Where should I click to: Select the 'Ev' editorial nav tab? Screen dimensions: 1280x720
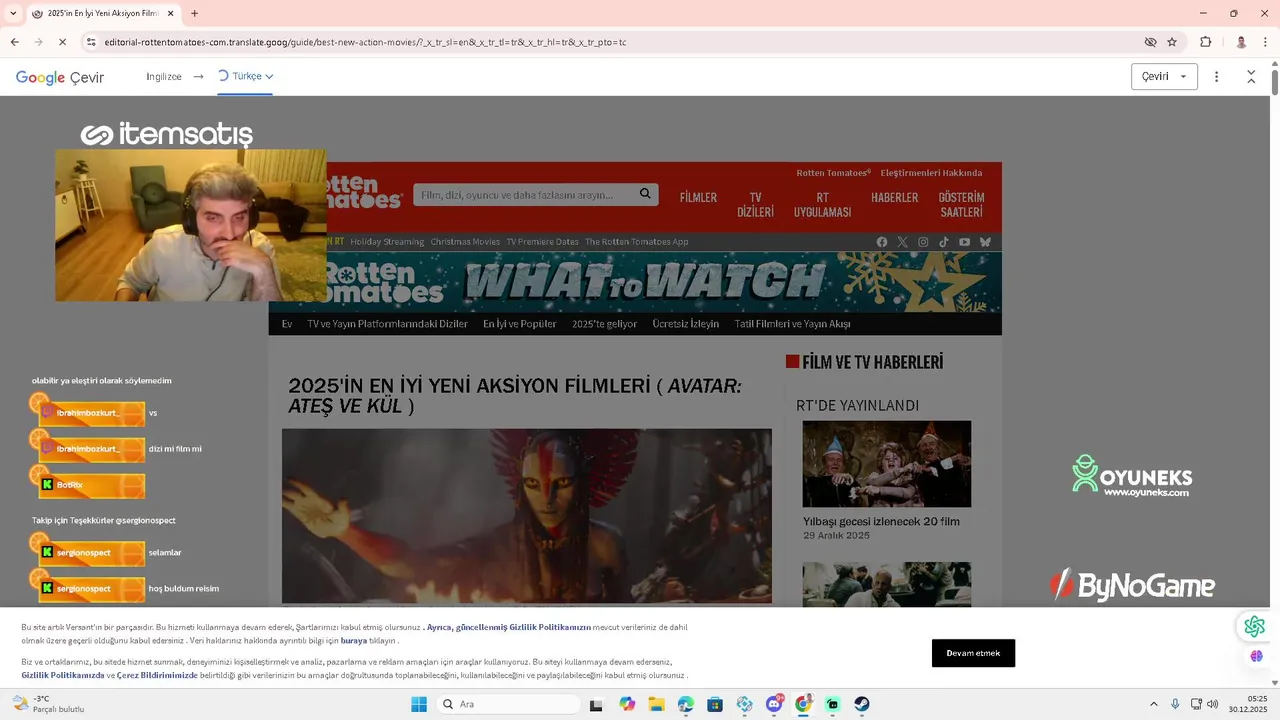tap(287, 324)
